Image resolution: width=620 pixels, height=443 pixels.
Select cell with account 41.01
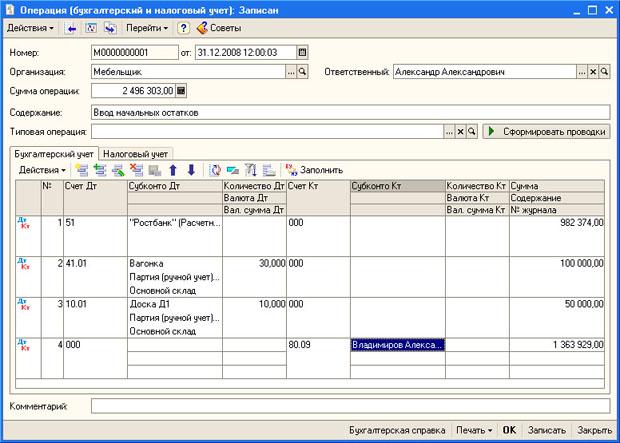coord(95,277)
